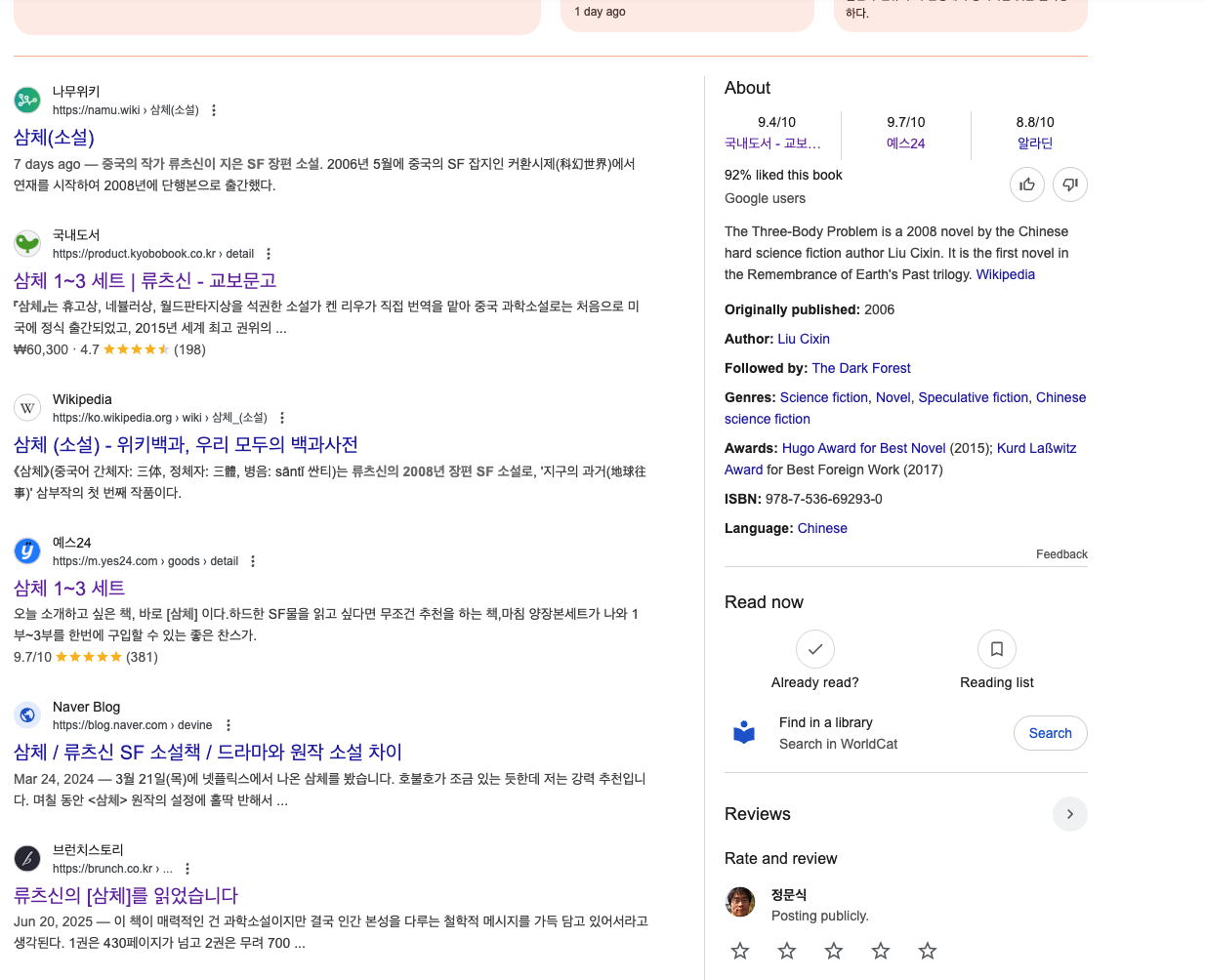Open more options for the ko.wikipedia.org result

pyautogui.click(x=282, y=418)
